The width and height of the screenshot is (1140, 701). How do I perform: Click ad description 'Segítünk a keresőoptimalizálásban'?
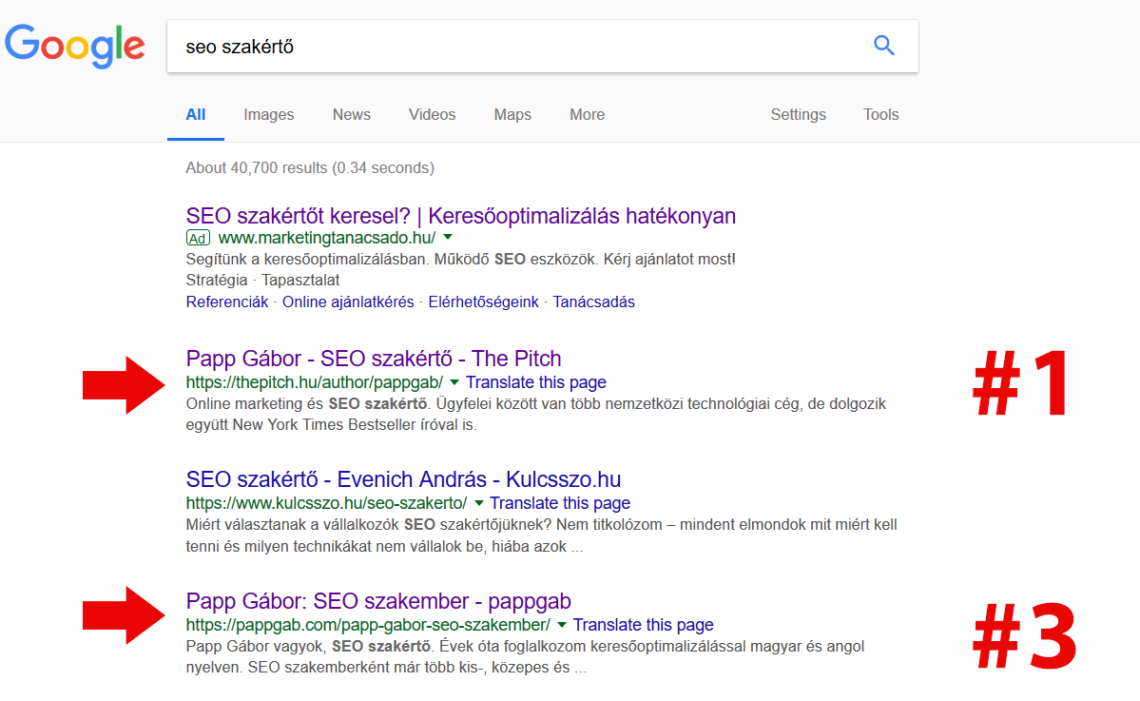[460, 259]
